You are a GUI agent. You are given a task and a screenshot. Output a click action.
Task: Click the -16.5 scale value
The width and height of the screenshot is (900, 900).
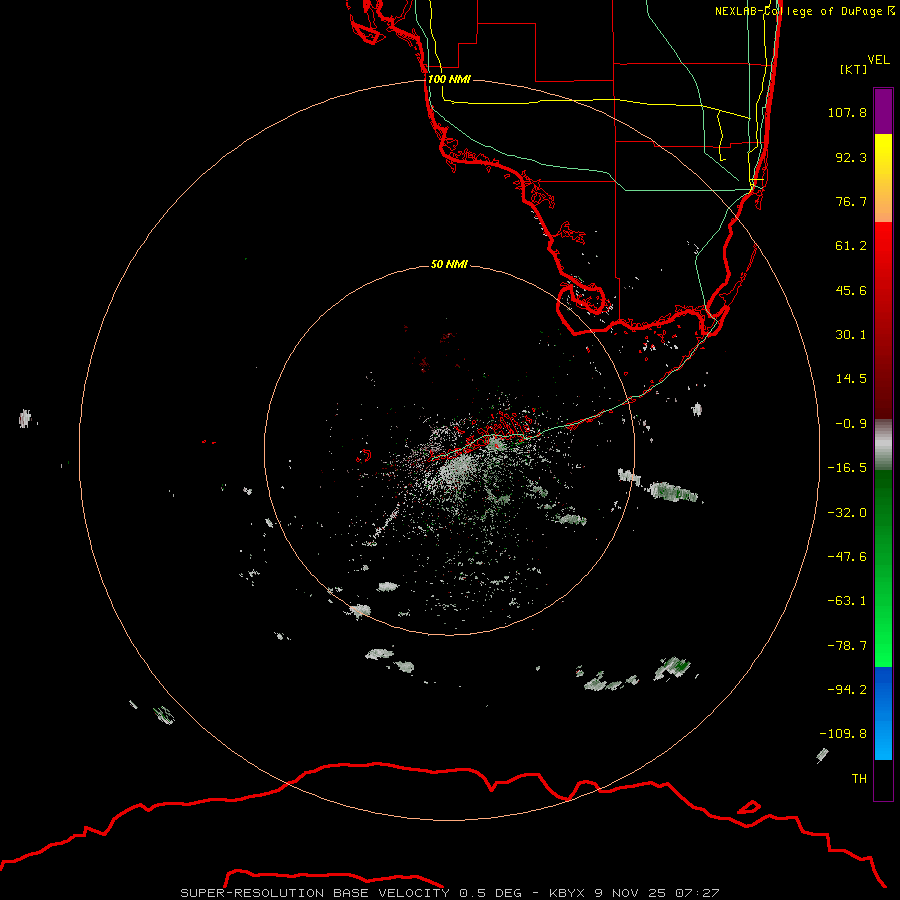tap(847, 468)
